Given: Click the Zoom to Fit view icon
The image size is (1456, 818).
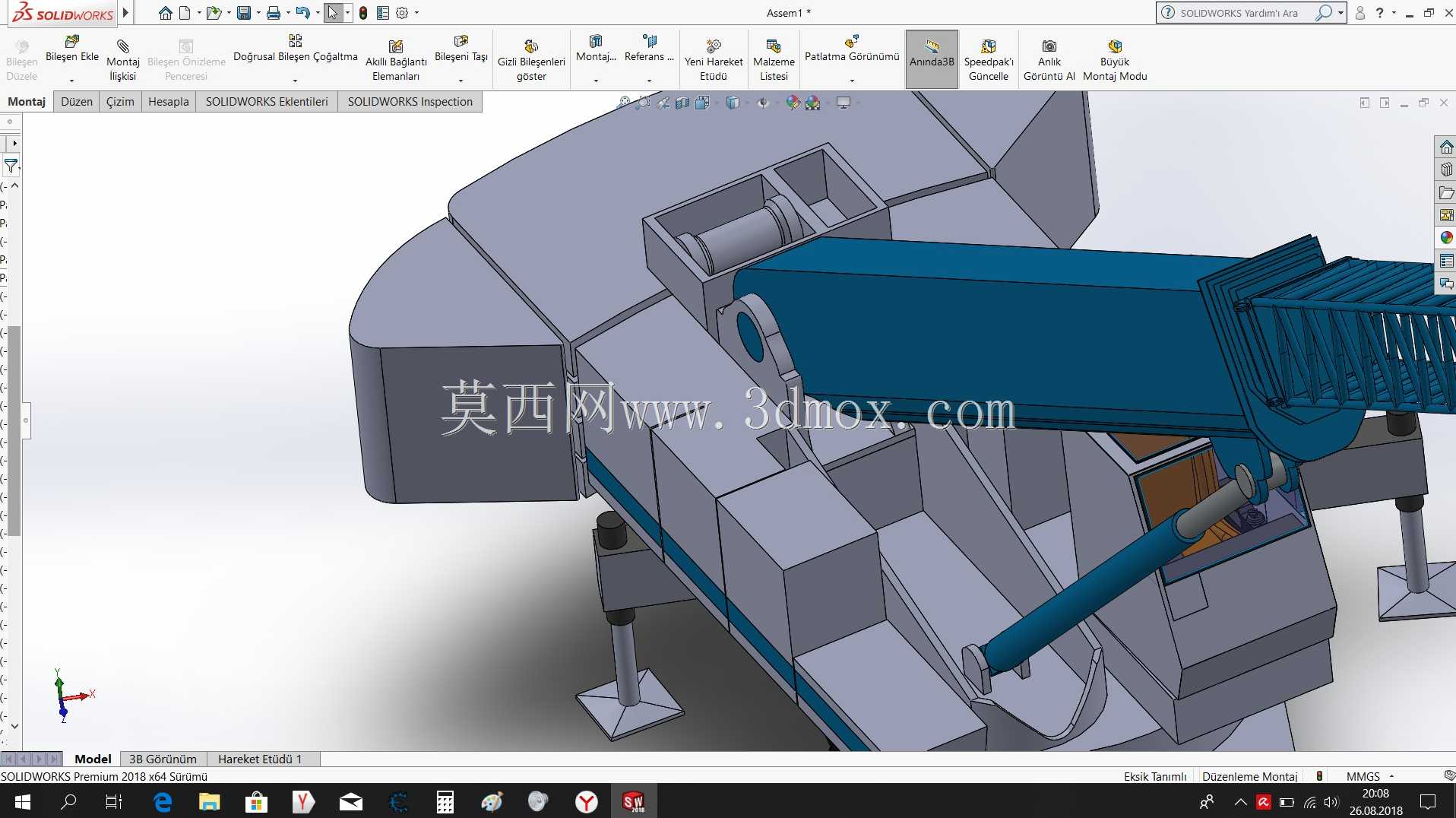Looking at the screenshot, I should [625, 103].
